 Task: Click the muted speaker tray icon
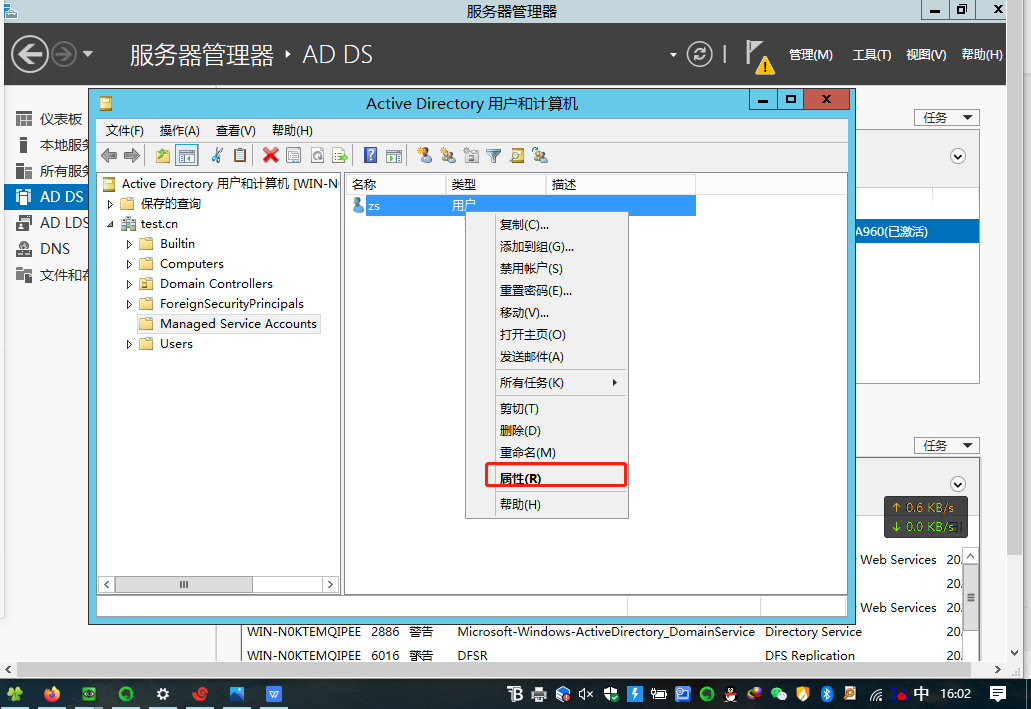pyautogui.click(x=585, y=694)
